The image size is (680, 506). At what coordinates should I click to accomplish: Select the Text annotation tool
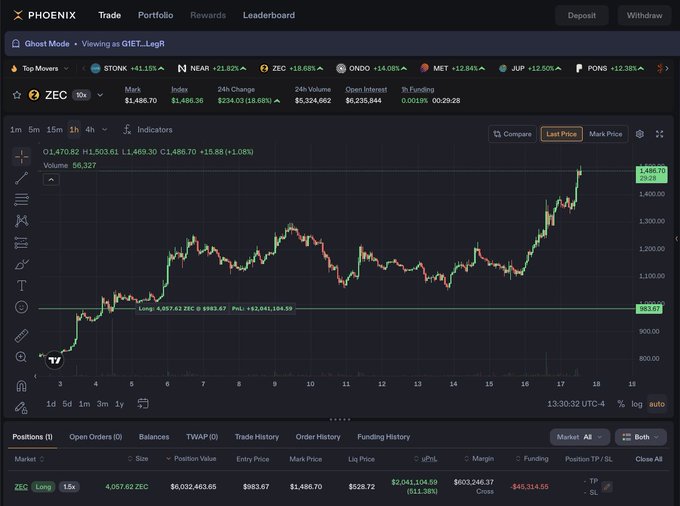21,285
